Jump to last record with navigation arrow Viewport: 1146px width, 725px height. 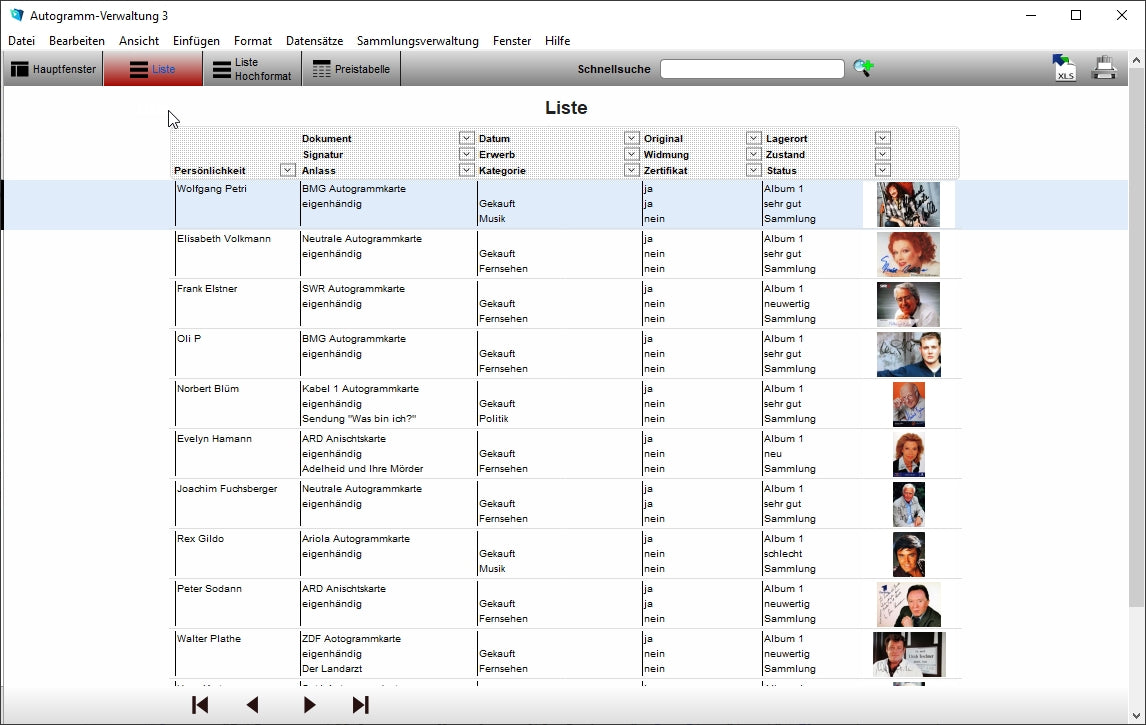361,705
